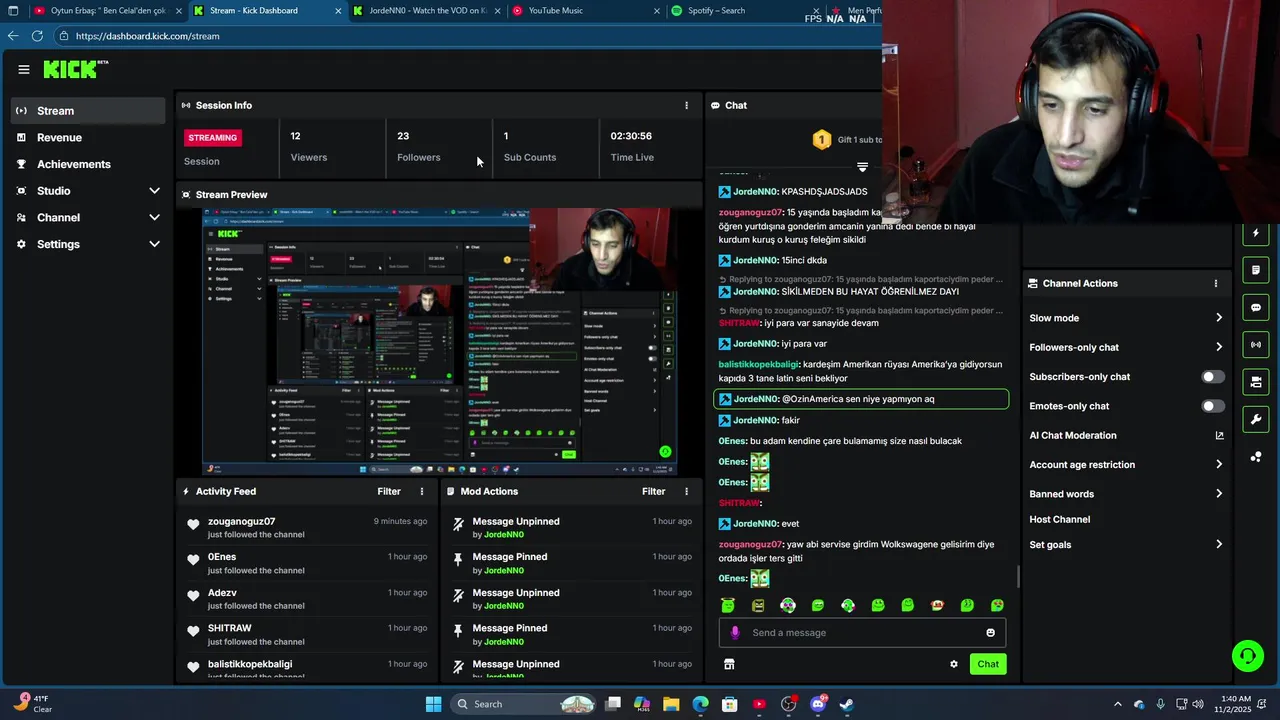Open Activity Feed Filter
This screenshot has width=1280, height=720.
[x=389, y=491]
